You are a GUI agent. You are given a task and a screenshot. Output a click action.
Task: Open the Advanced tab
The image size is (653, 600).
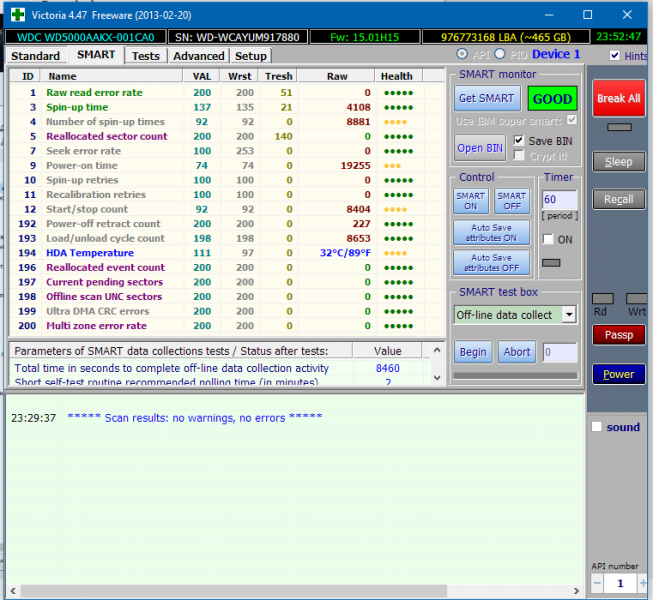(x=199, y=56)
